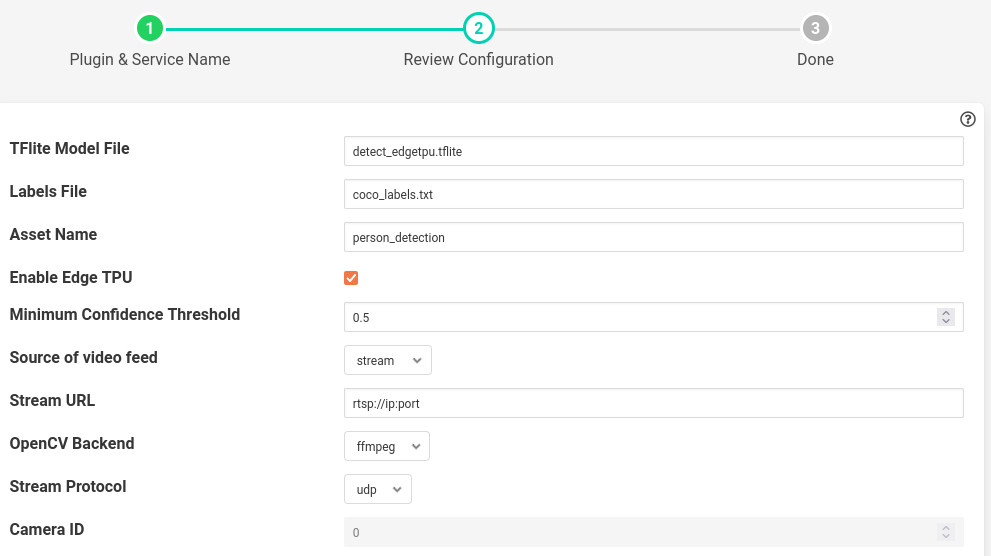Select Review Configuration step label
The height and width of the screenshot is (556, 991).
click(478, 59)
